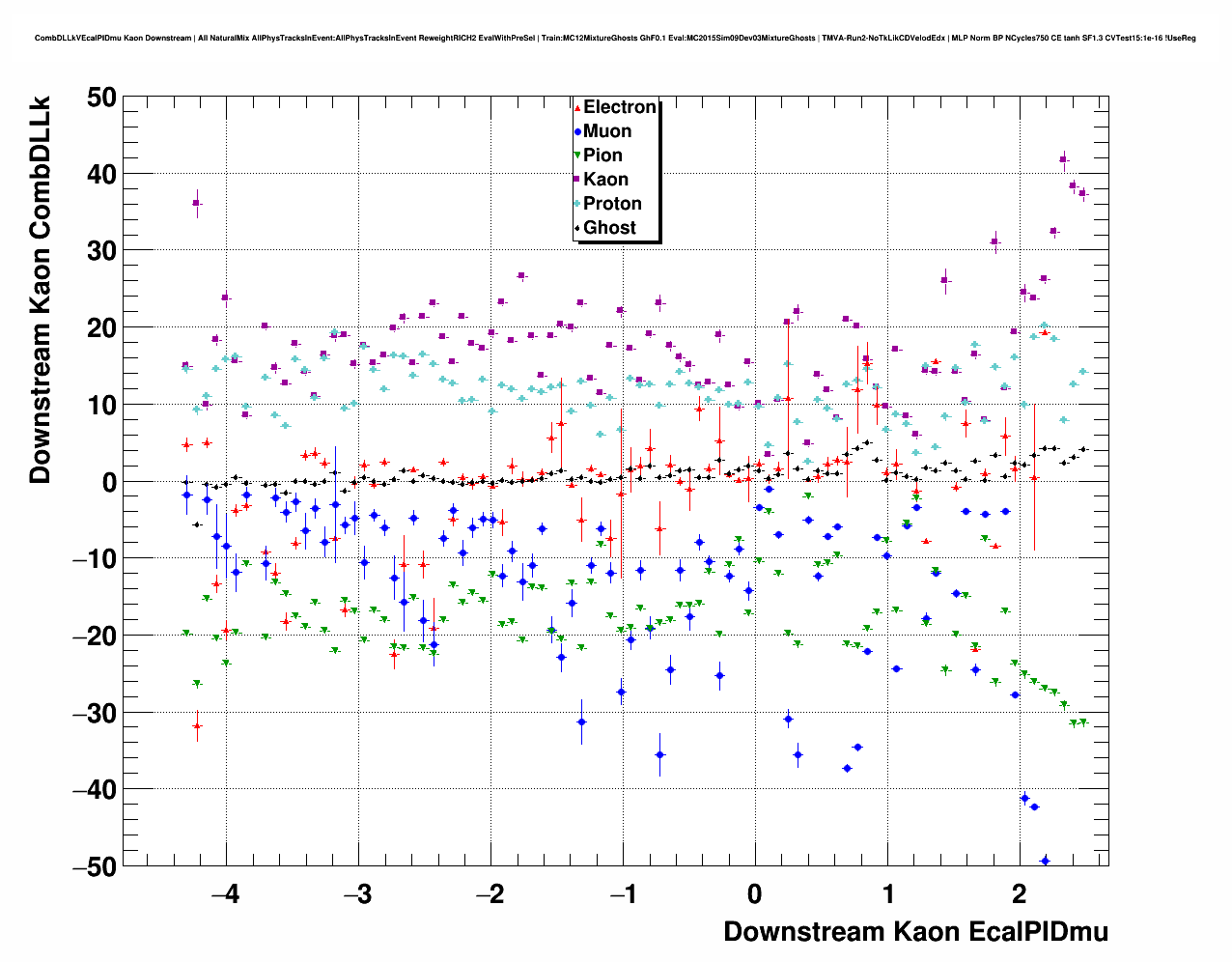
Task: Select the lowest blue Muon data point
Action: click(x=1045, y=860)
